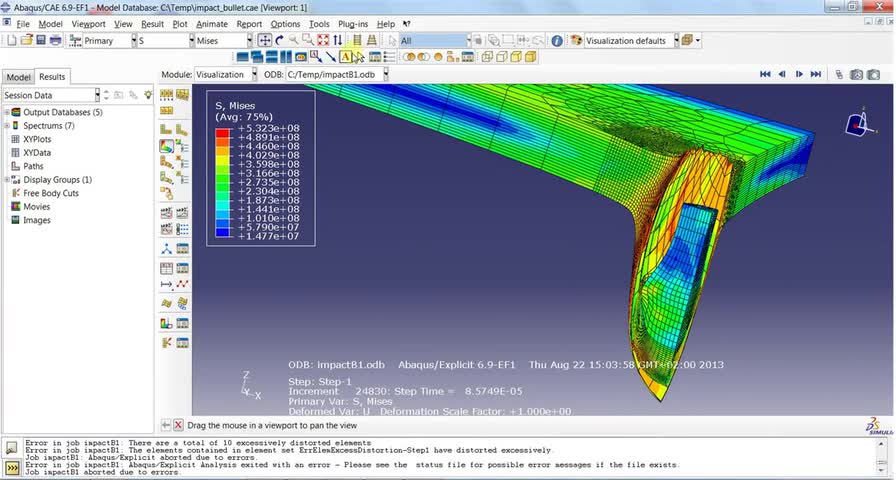
Task: Open the XY curve options red-line icon
Action: point(182,284)
